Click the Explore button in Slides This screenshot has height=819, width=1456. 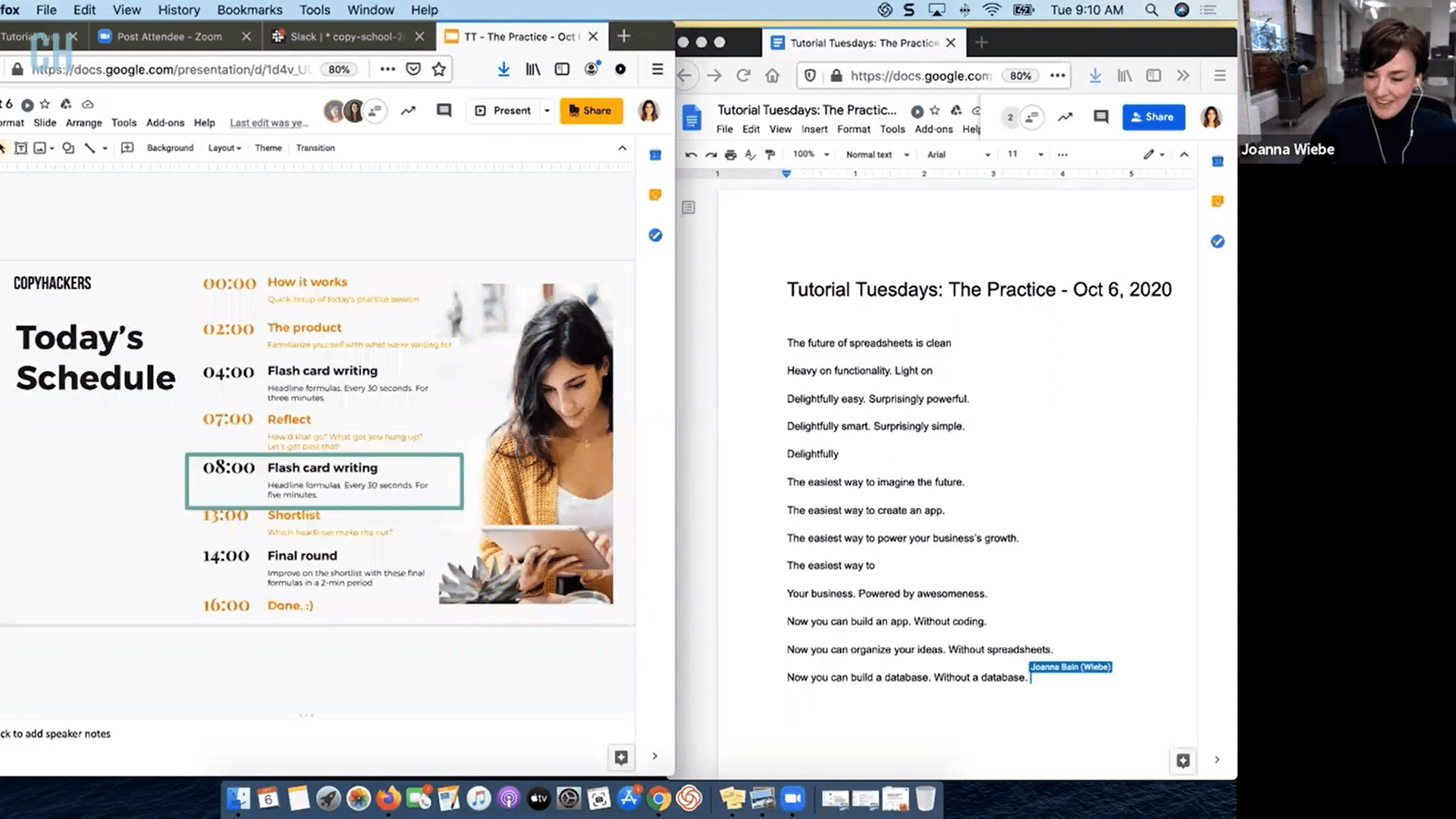coord(621,757)
